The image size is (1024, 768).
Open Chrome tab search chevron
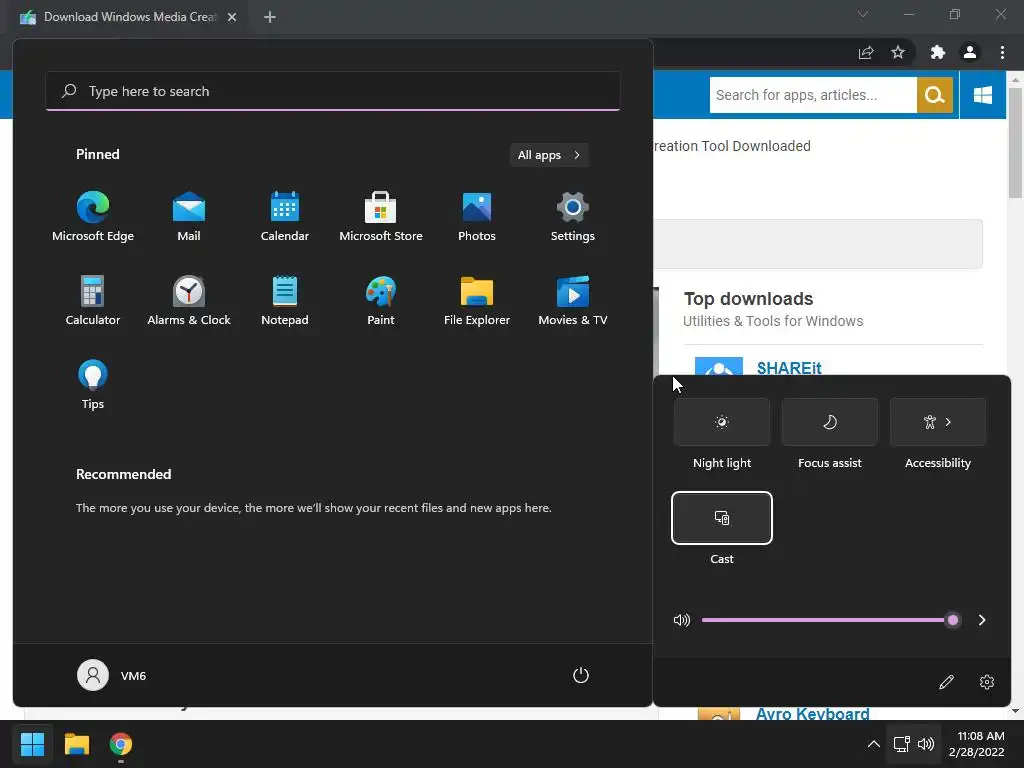click(863, 14)
